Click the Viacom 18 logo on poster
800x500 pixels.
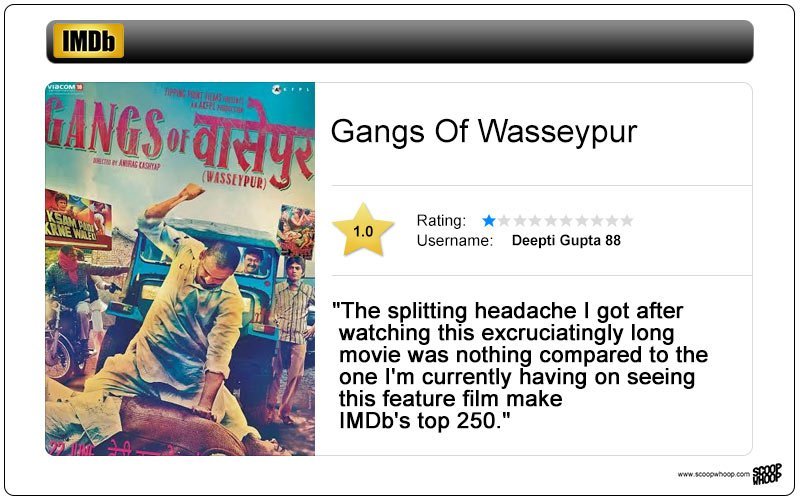click(x=65, y=87)
